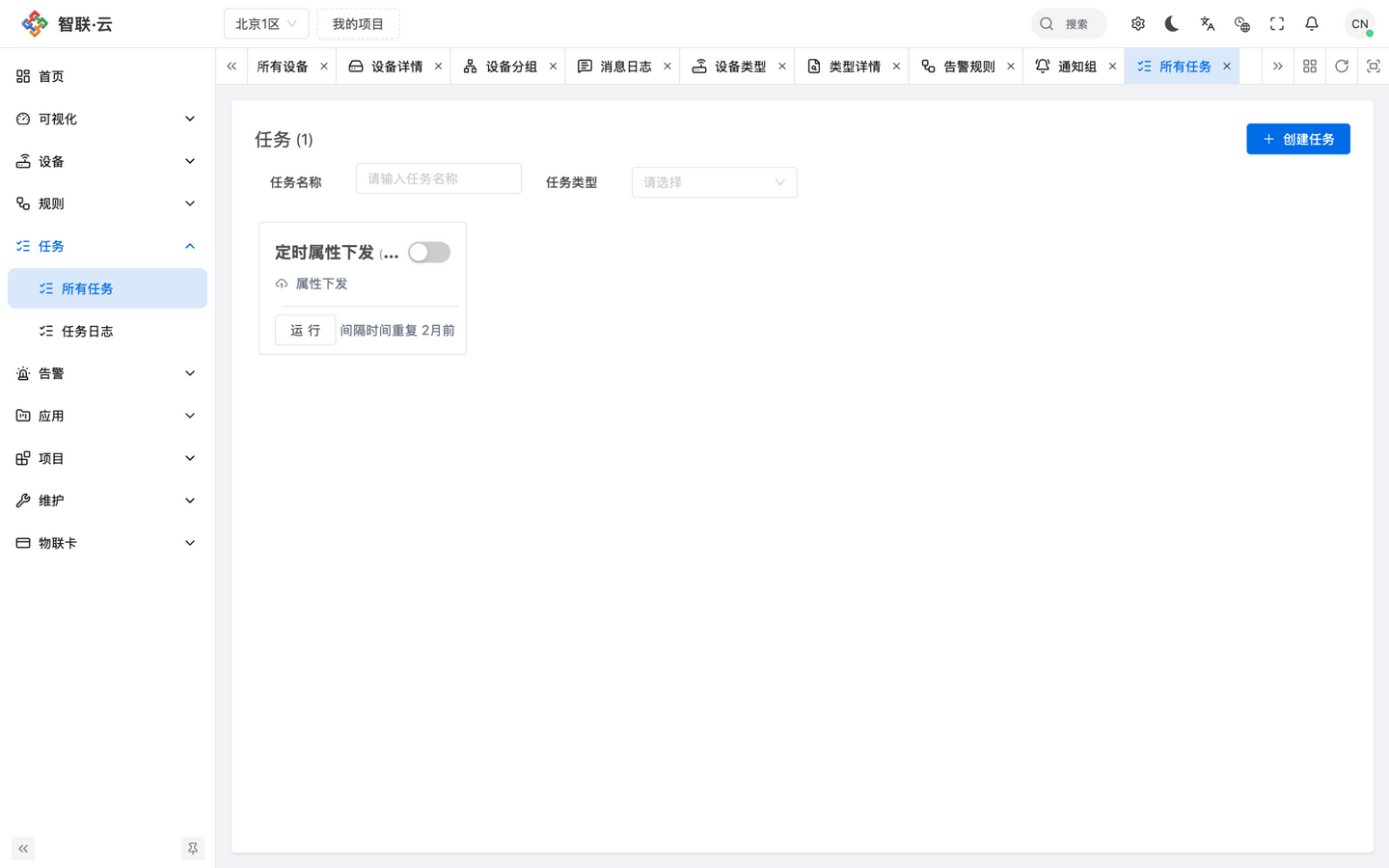Switch to dark mode with moon icon
This screenshot has height=868, width=1389.
pyautogui.click(x=1172, y=24)
